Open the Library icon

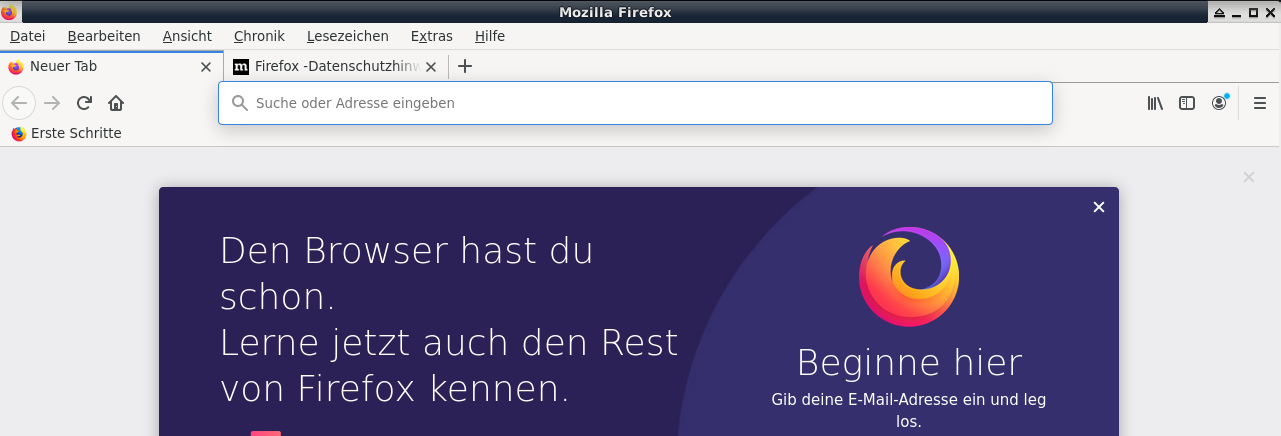point(1155,103)
